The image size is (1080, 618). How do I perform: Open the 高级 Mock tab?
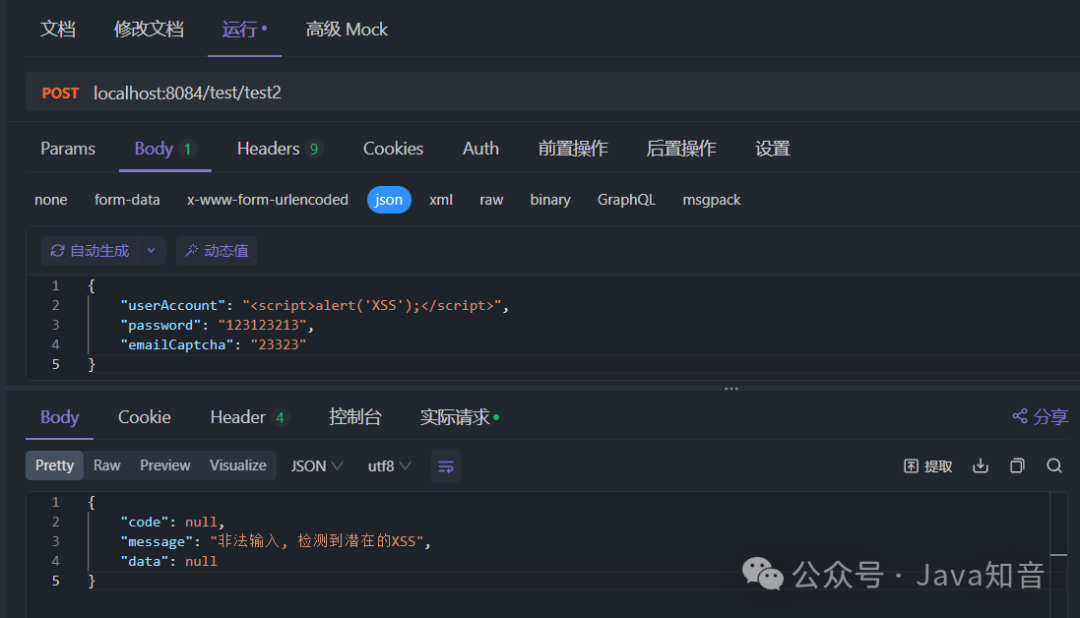coord(346,30)
